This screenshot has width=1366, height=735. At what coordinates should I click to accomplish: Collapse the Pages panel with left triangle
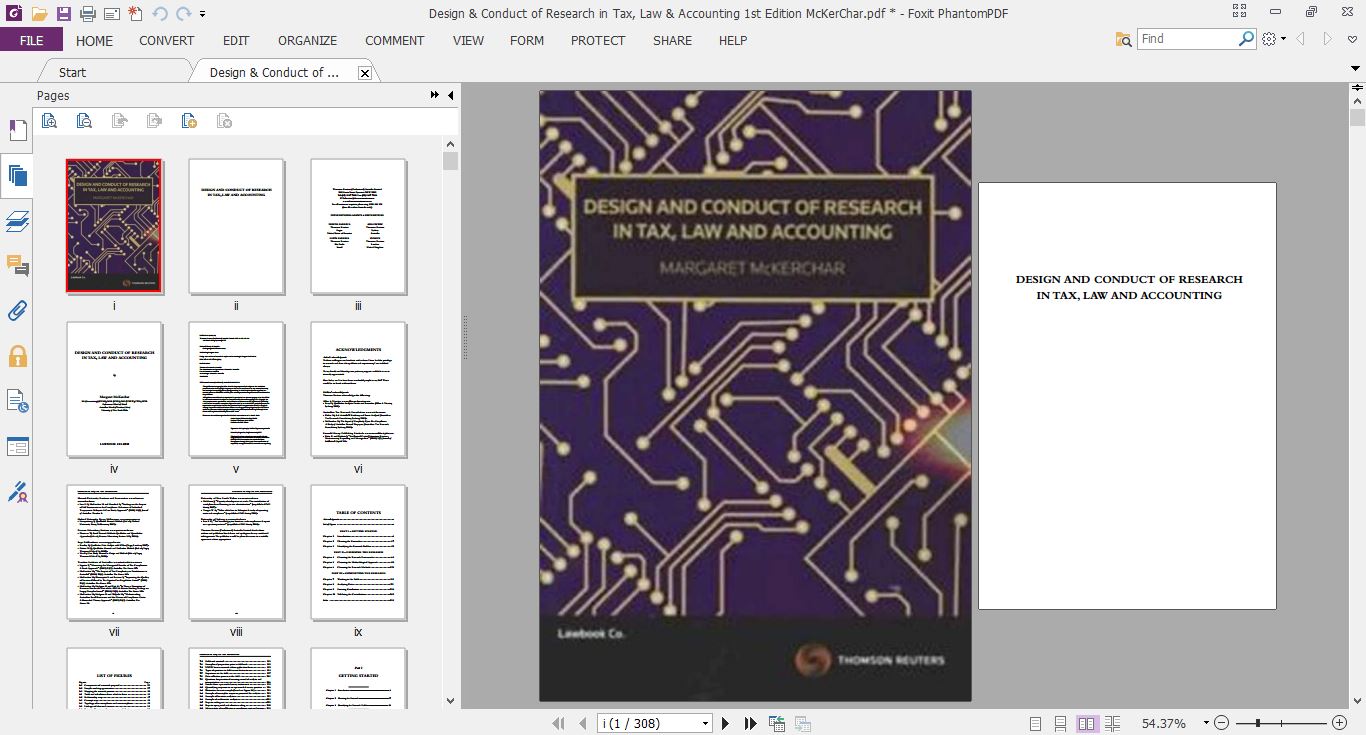(450, 95)
